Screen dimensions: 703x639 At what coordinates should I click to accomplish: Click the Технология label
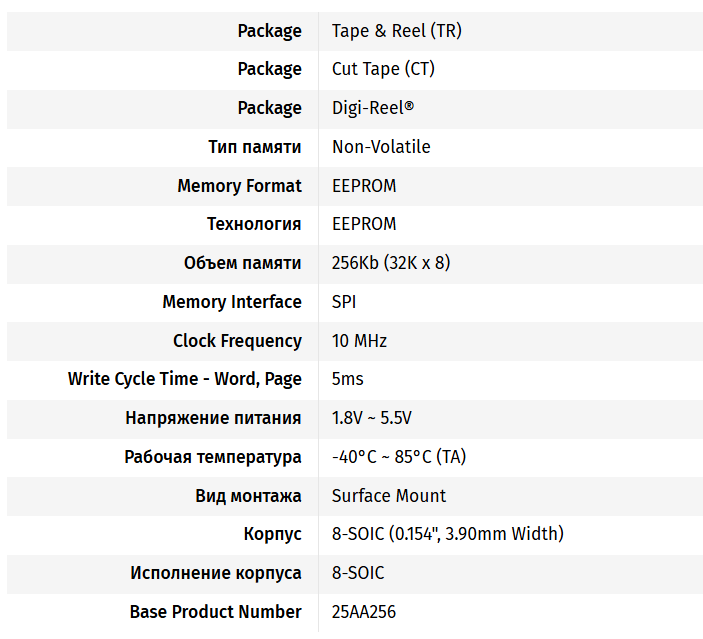[254, 224]
